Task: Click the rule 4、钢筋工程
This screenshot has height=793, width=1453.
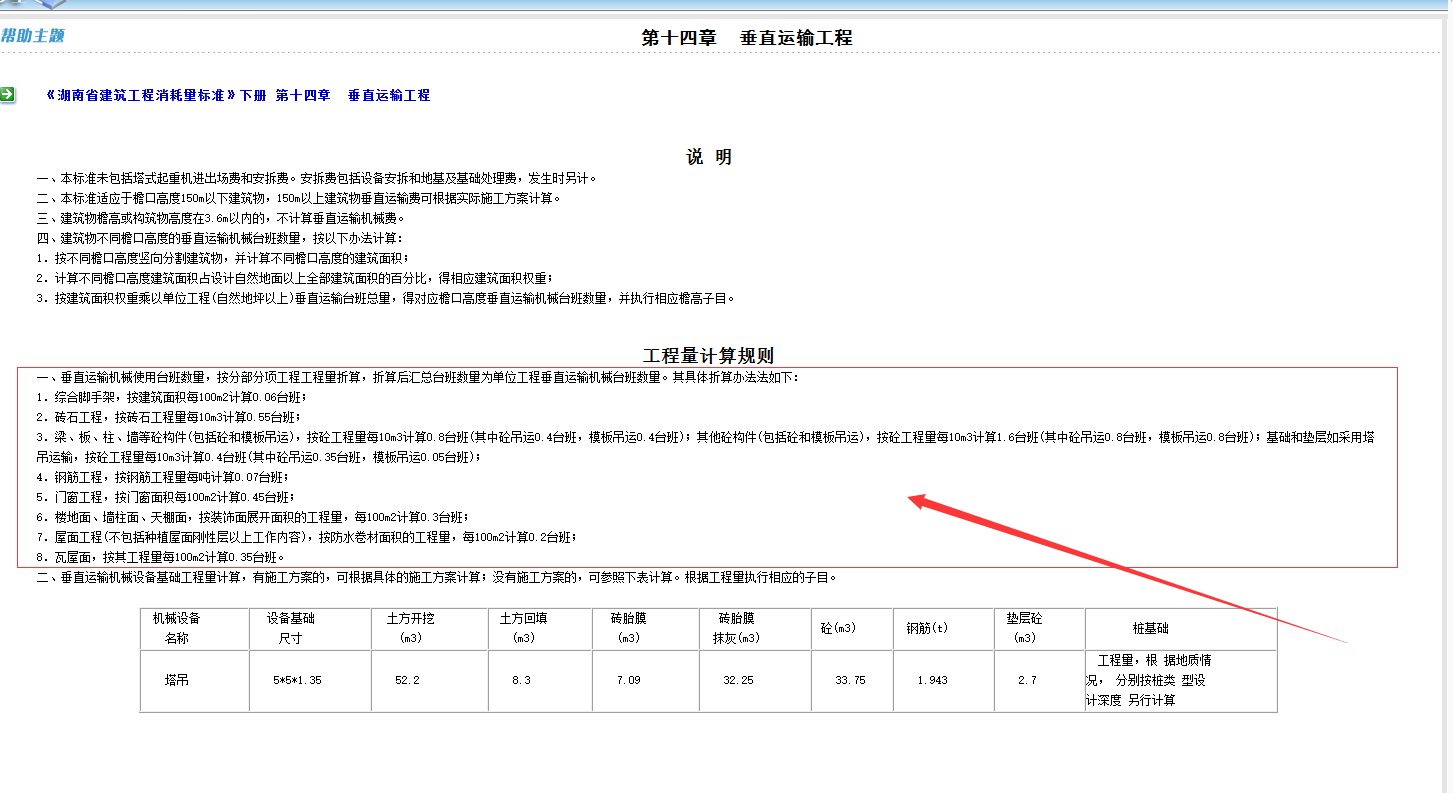Action: (162, 477)
